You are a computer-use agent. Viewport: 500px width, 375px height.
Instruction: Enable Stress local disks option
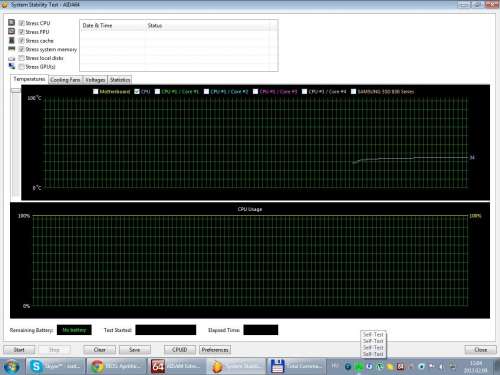[22, 58]
